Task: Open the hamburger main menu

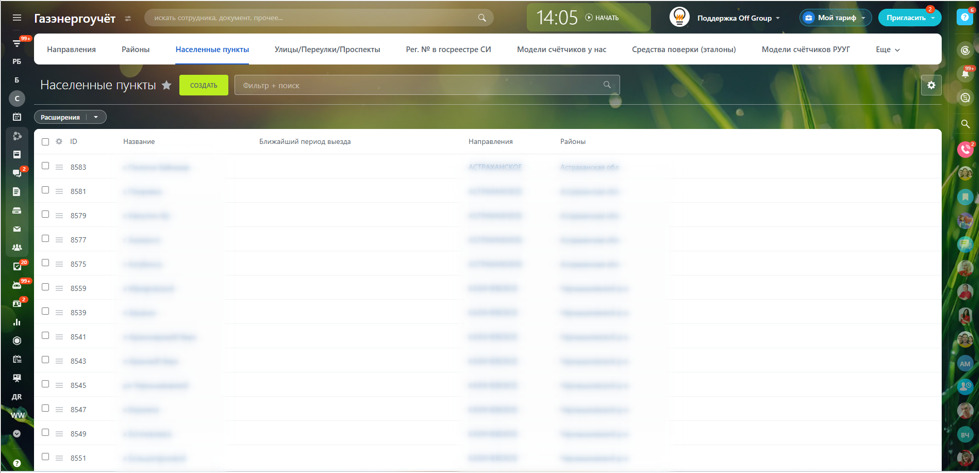Action: point(17,17)
